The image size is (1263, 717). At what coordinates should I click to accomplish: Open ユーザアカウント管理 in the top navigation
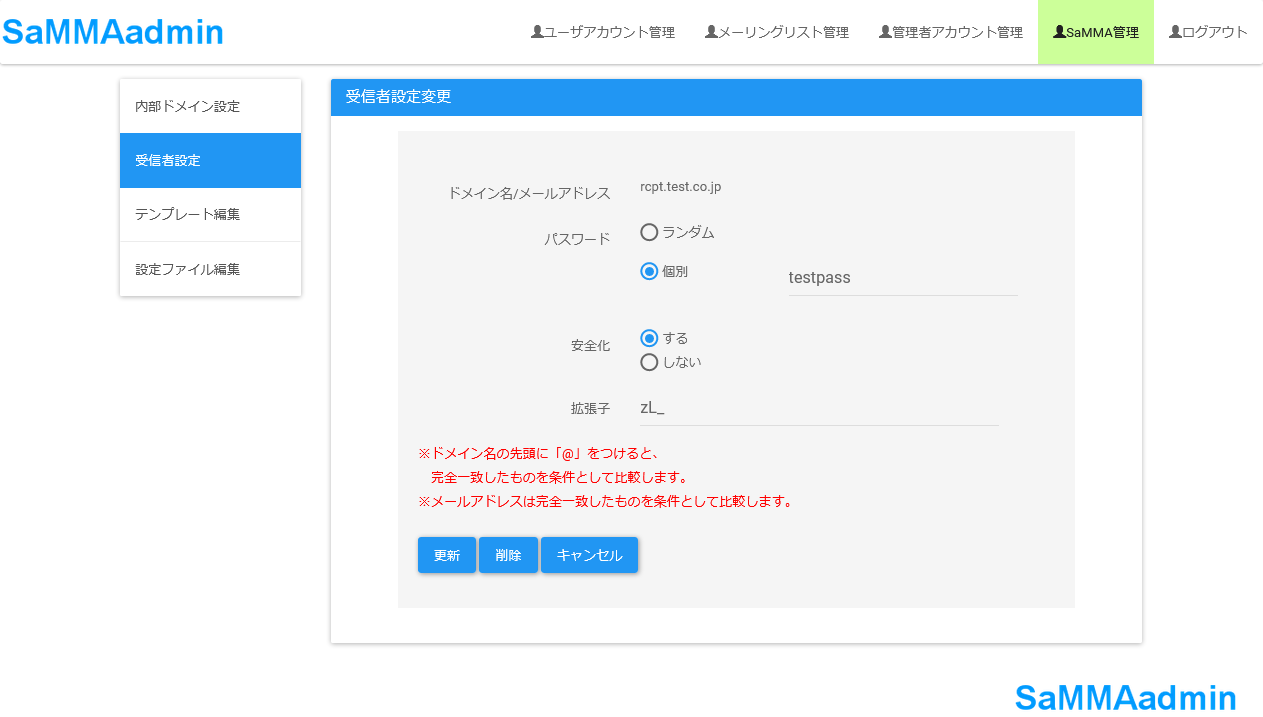603,32
